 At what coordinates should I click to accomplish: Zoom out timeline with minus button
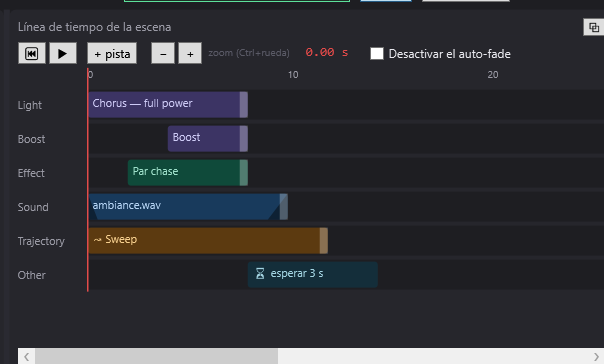click(163, 53)
